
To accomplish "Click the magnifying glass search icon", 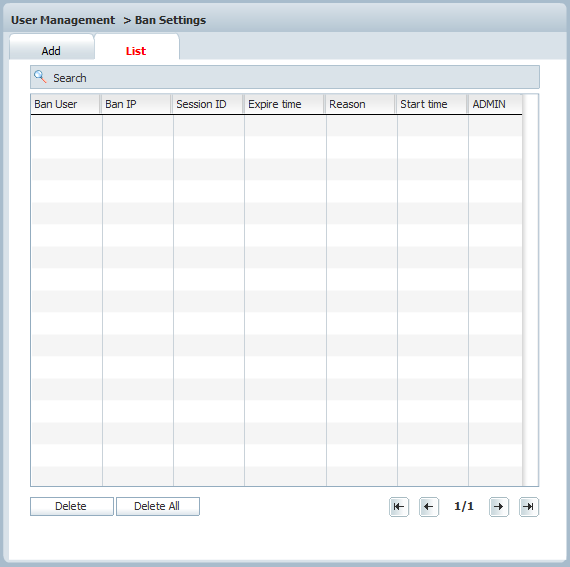I will pyautogui.click(x=40, y=77).
